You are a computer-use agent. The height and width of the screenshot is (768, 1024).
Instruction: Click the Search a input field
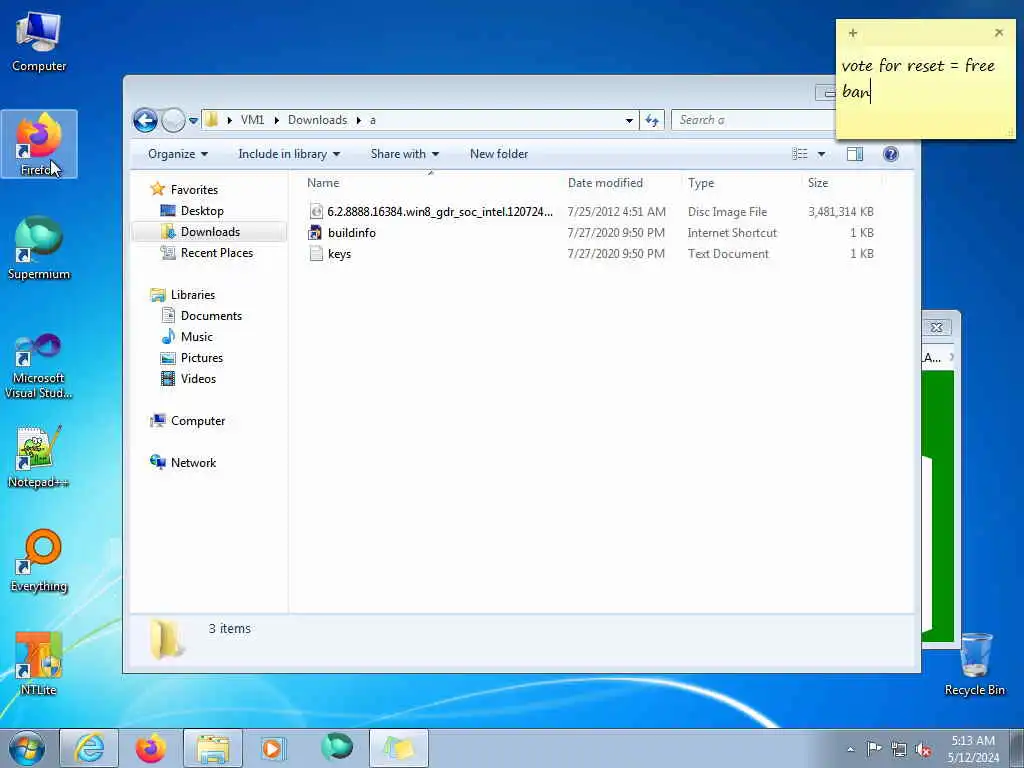point(754,120)
